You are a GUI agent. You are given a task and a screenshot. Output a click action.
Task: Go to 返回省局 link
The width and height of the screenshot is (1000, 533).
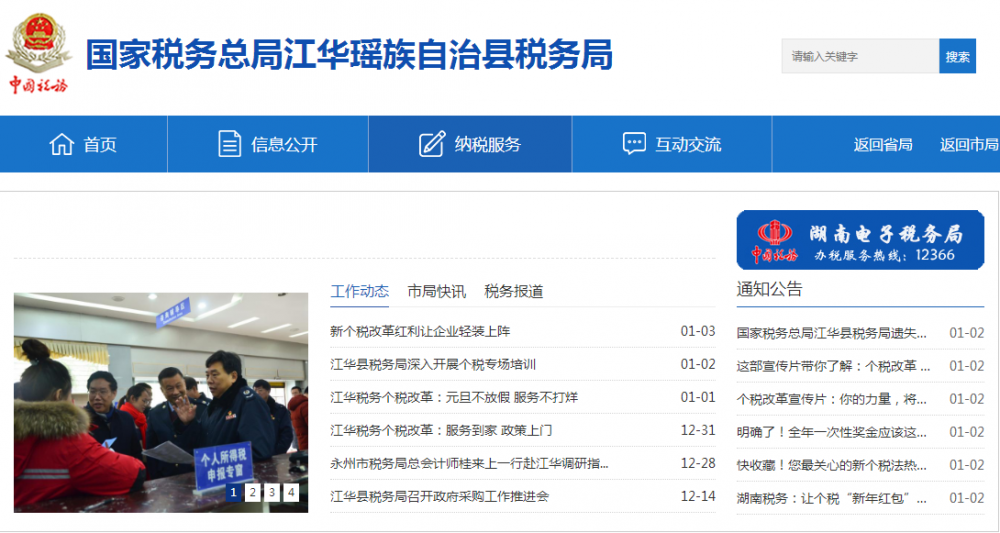click(x=883, y=145)
